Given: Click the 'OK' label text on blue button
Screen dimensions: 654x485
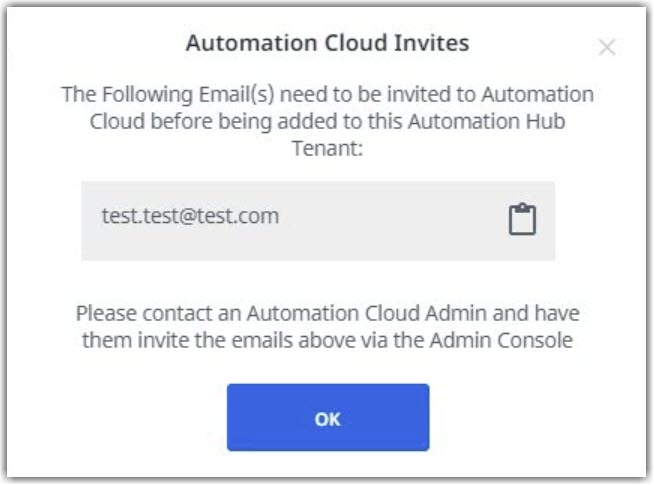Looking at the screenshot, I should click(x=328, y=420).
